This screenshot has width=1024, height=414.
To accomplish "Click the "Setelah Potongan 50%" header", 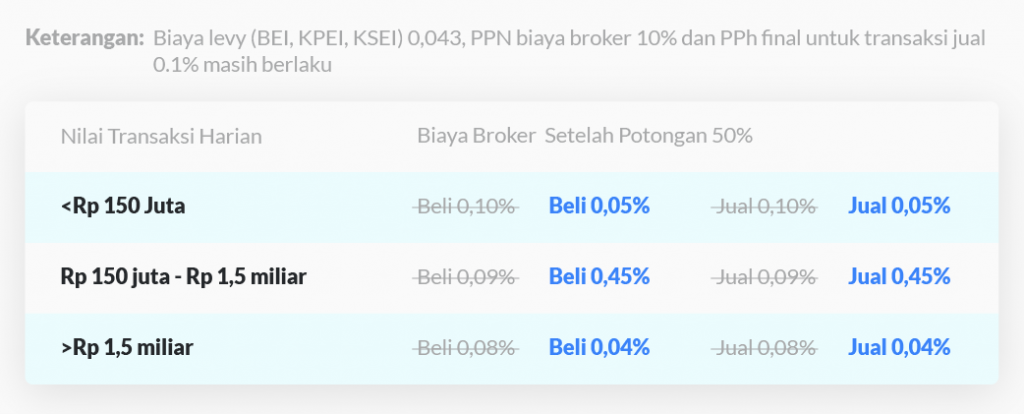I will click(648, 136).
